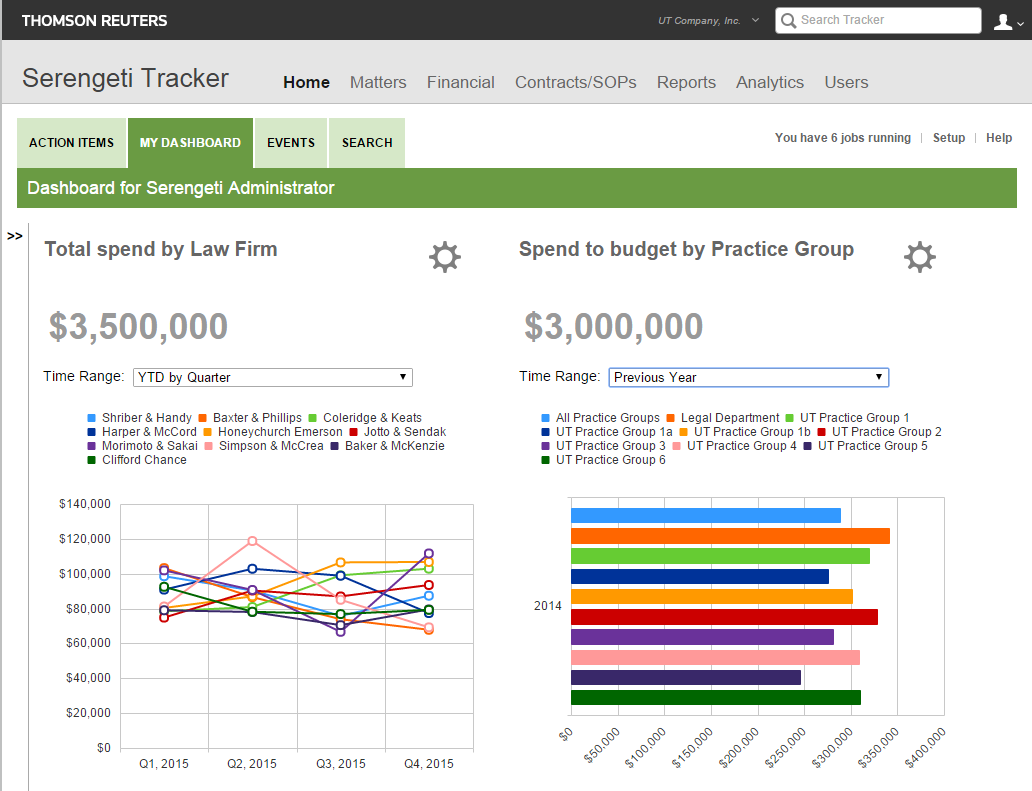
Task: Open the Reports menu
Action: tap(686, 82)
